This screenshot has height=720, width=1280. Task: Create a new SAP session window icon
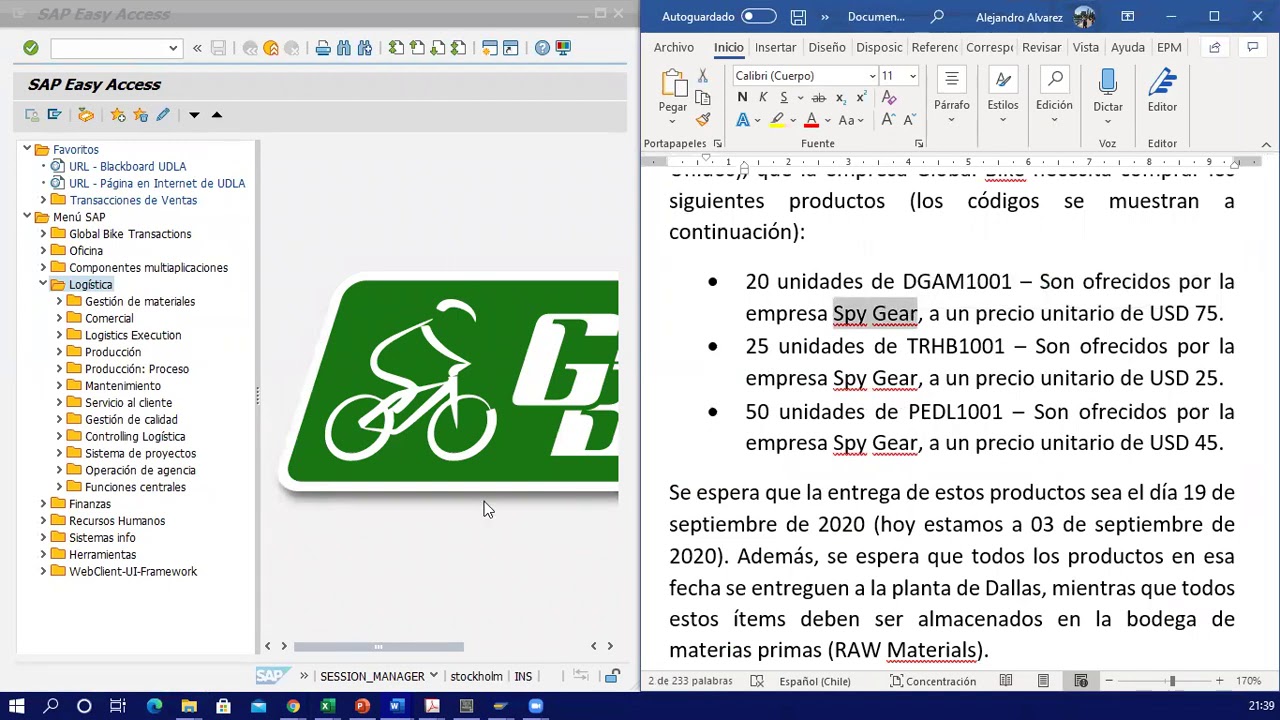tap(490, 48)
